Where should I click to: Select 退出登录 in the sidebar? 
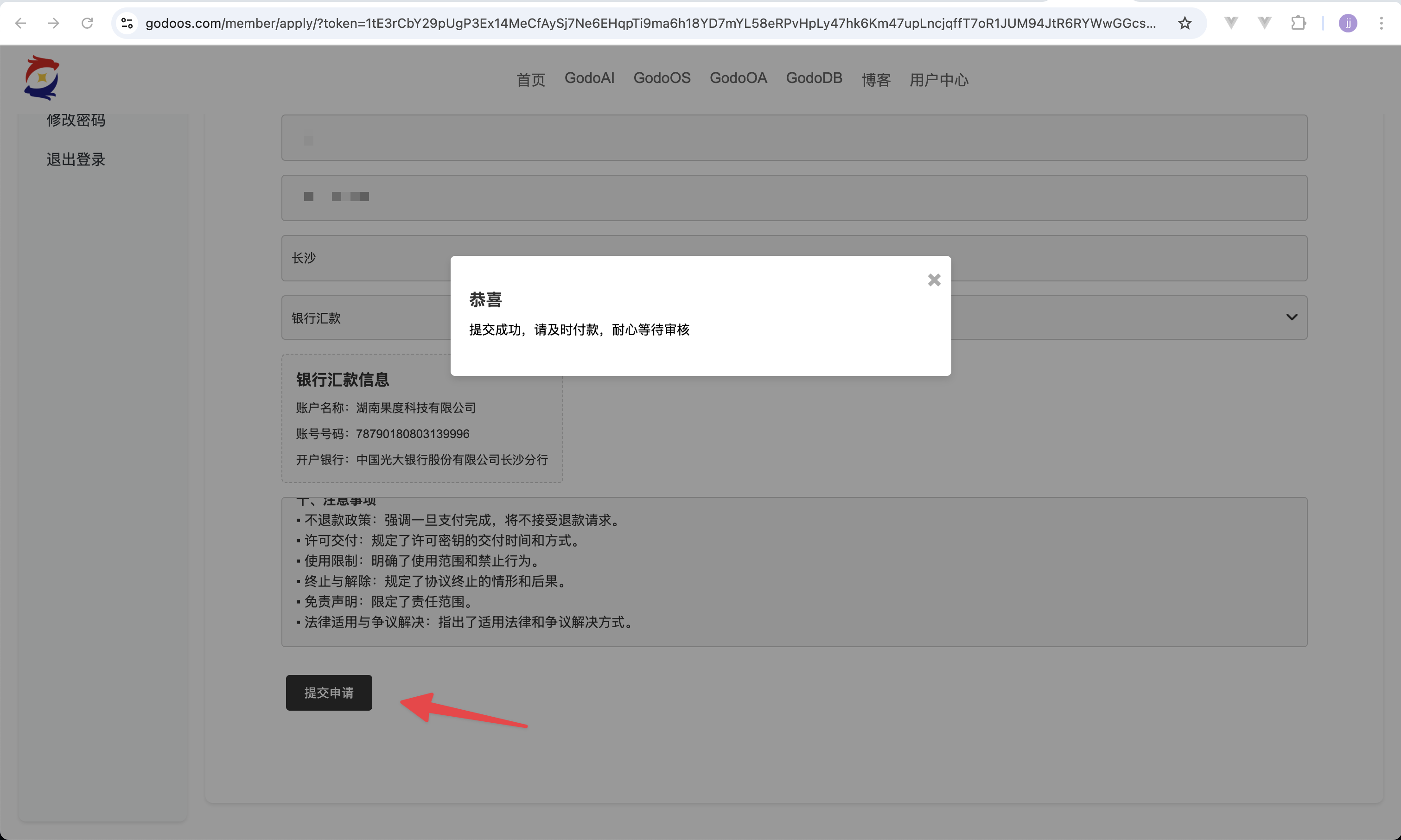[76, 159]
